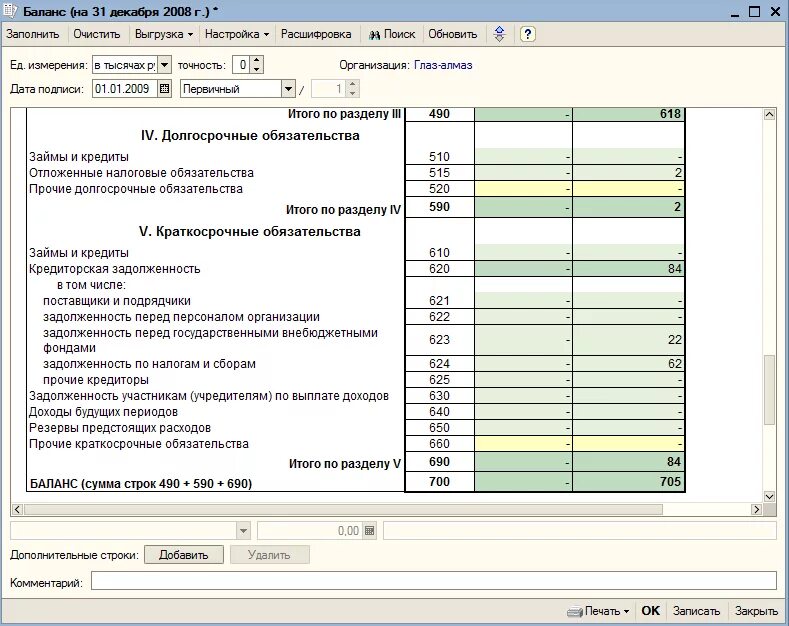Select value 62 in row 624

coord(628,364)
